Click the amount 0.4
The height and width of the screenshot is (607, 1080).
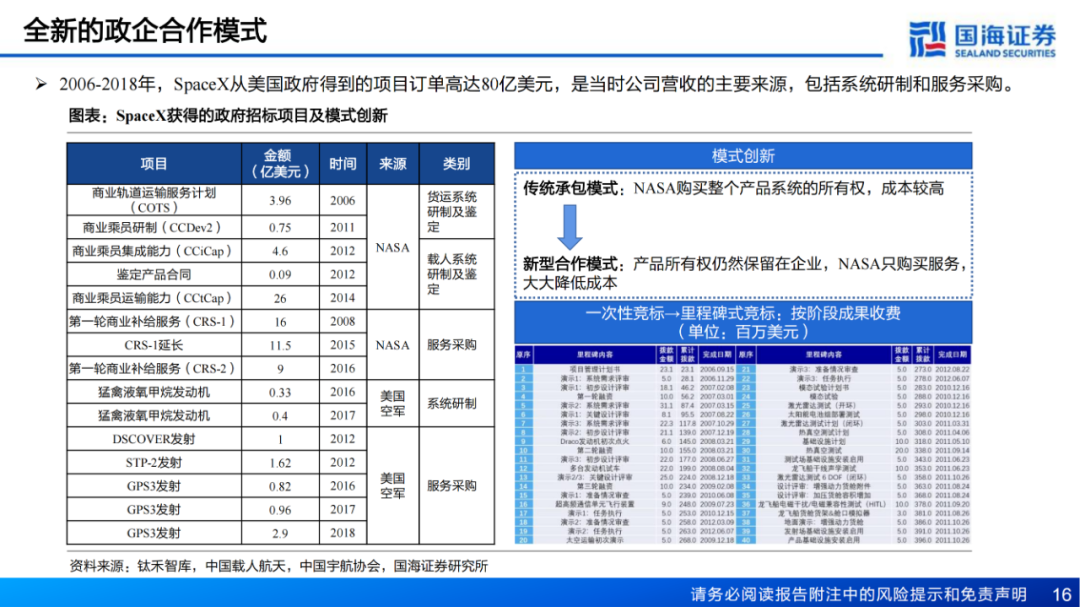click(280, 415)
